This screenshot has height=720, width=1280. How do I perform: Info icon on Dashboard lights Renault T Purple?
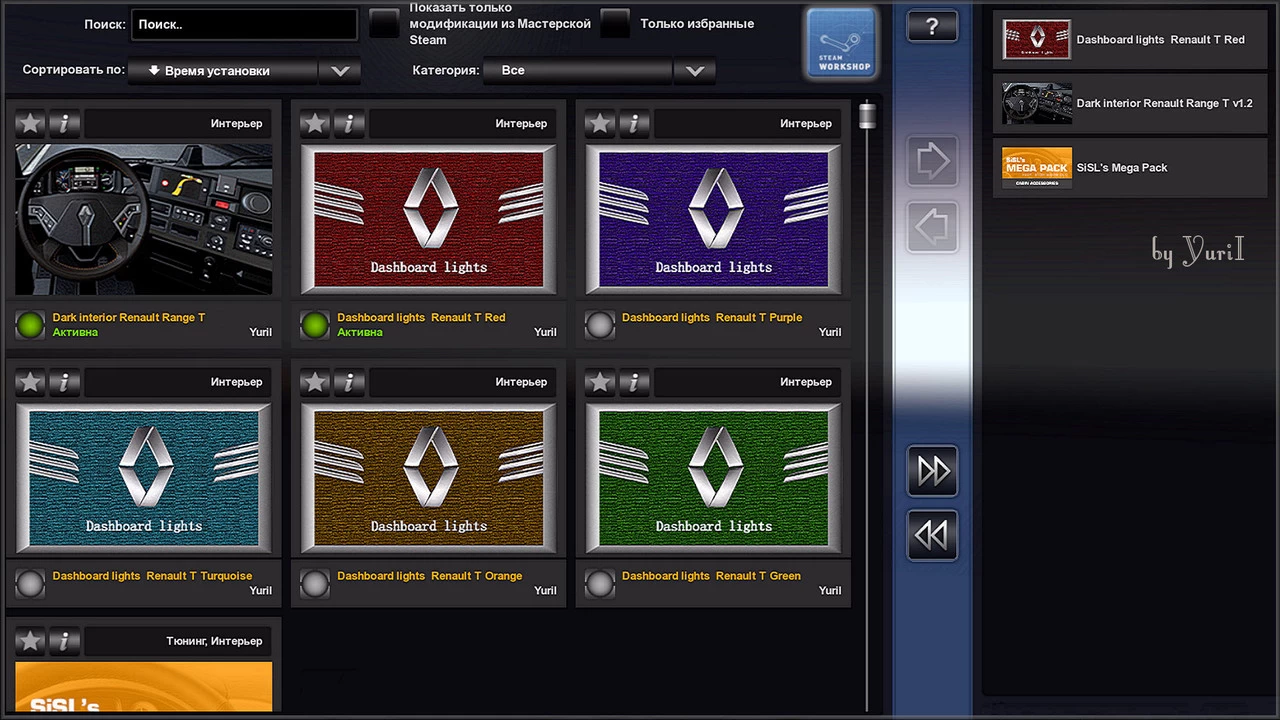click(x=633, y=123)
